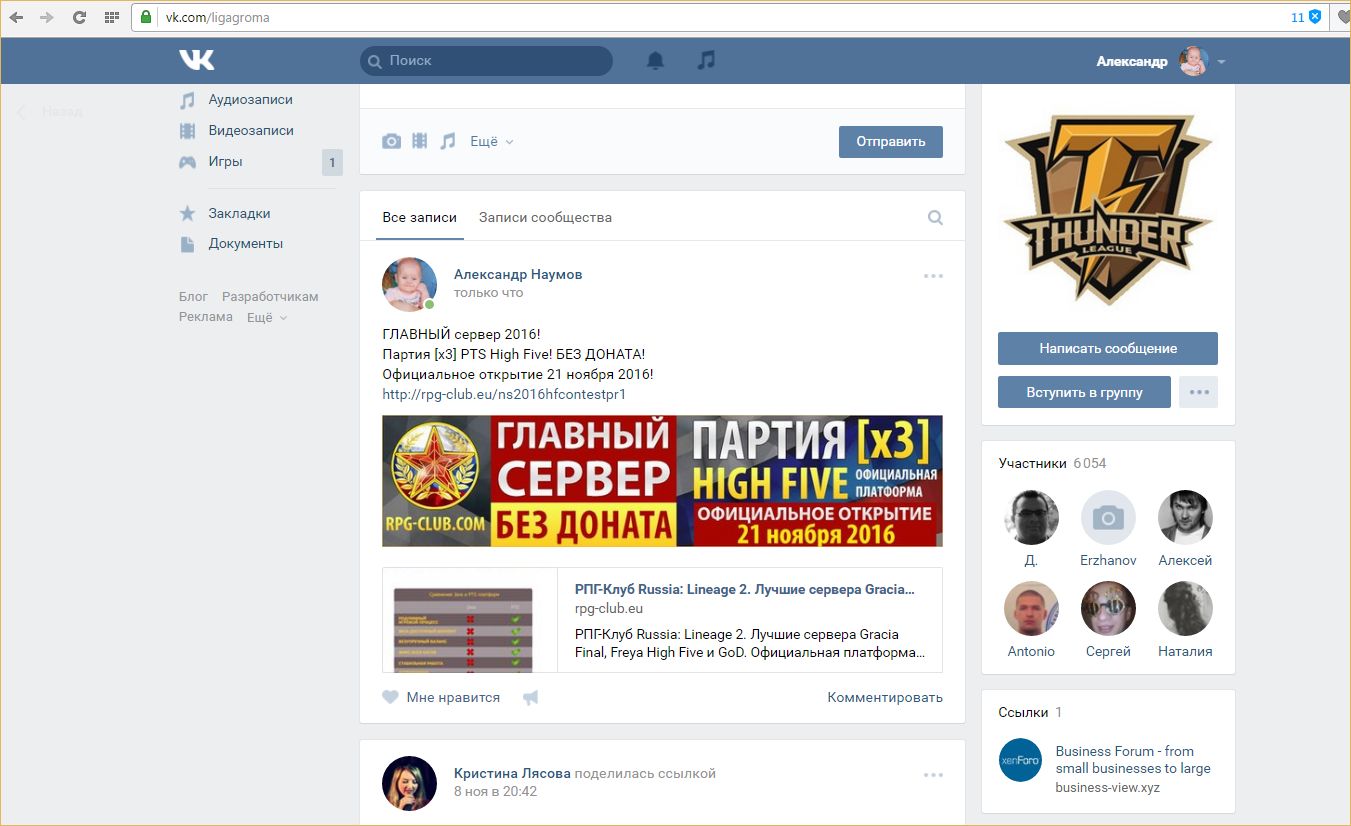This screenshot has height=826, width=1351.
Task: Attach a photo with camera icon
Action: click(x=391, y=142)
